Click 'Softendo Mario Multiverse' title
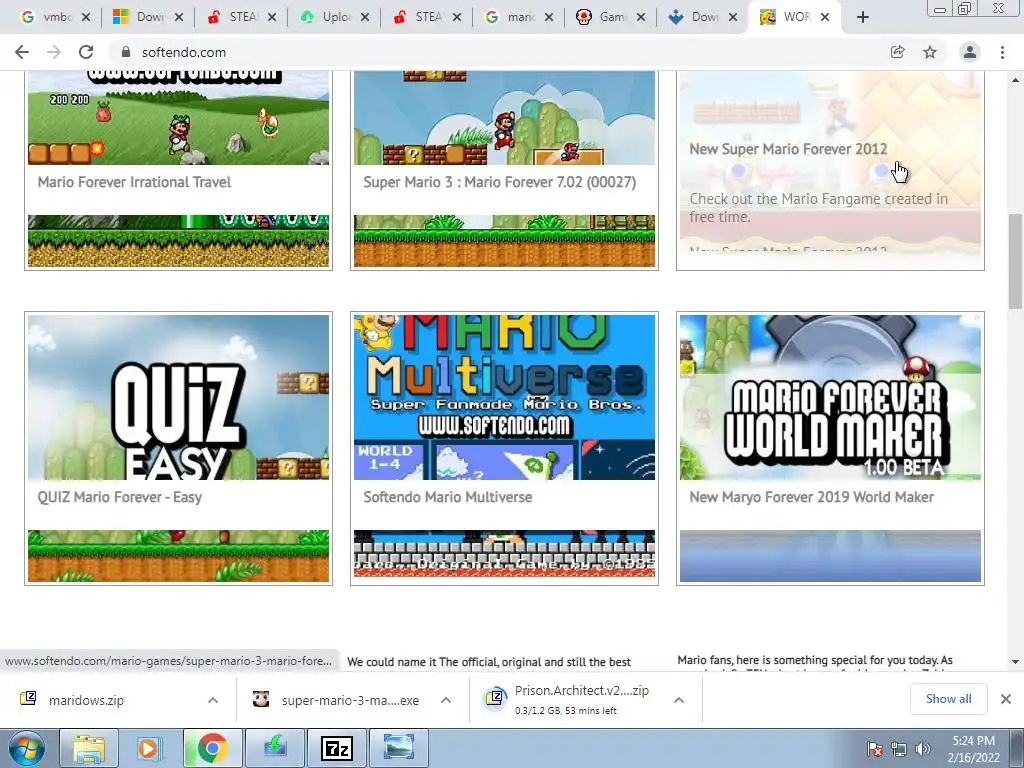 pyautogui.click(x=447, y=497)
